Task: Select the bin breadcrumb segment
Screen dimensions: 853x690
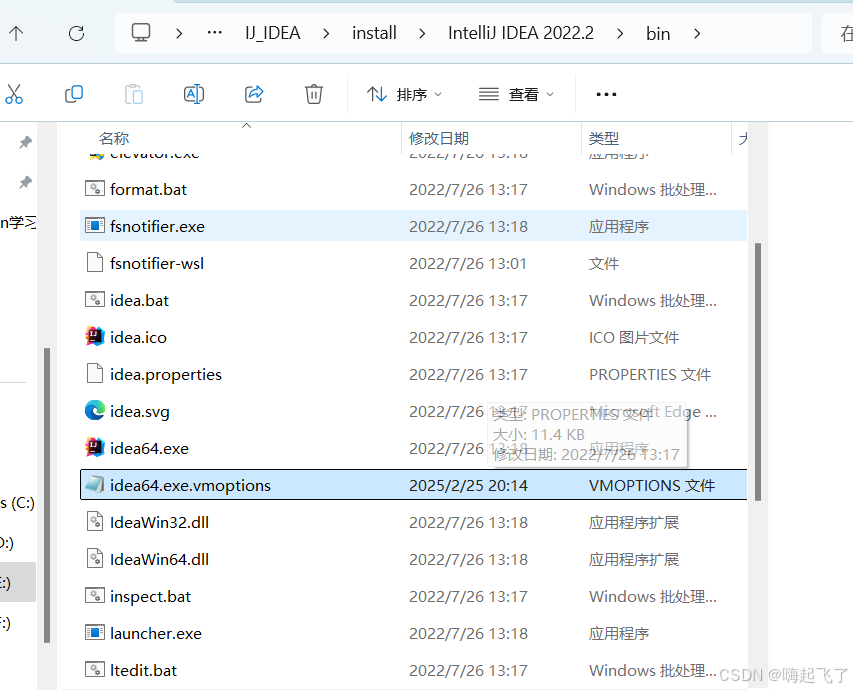Action: click(x=658, y=34)
